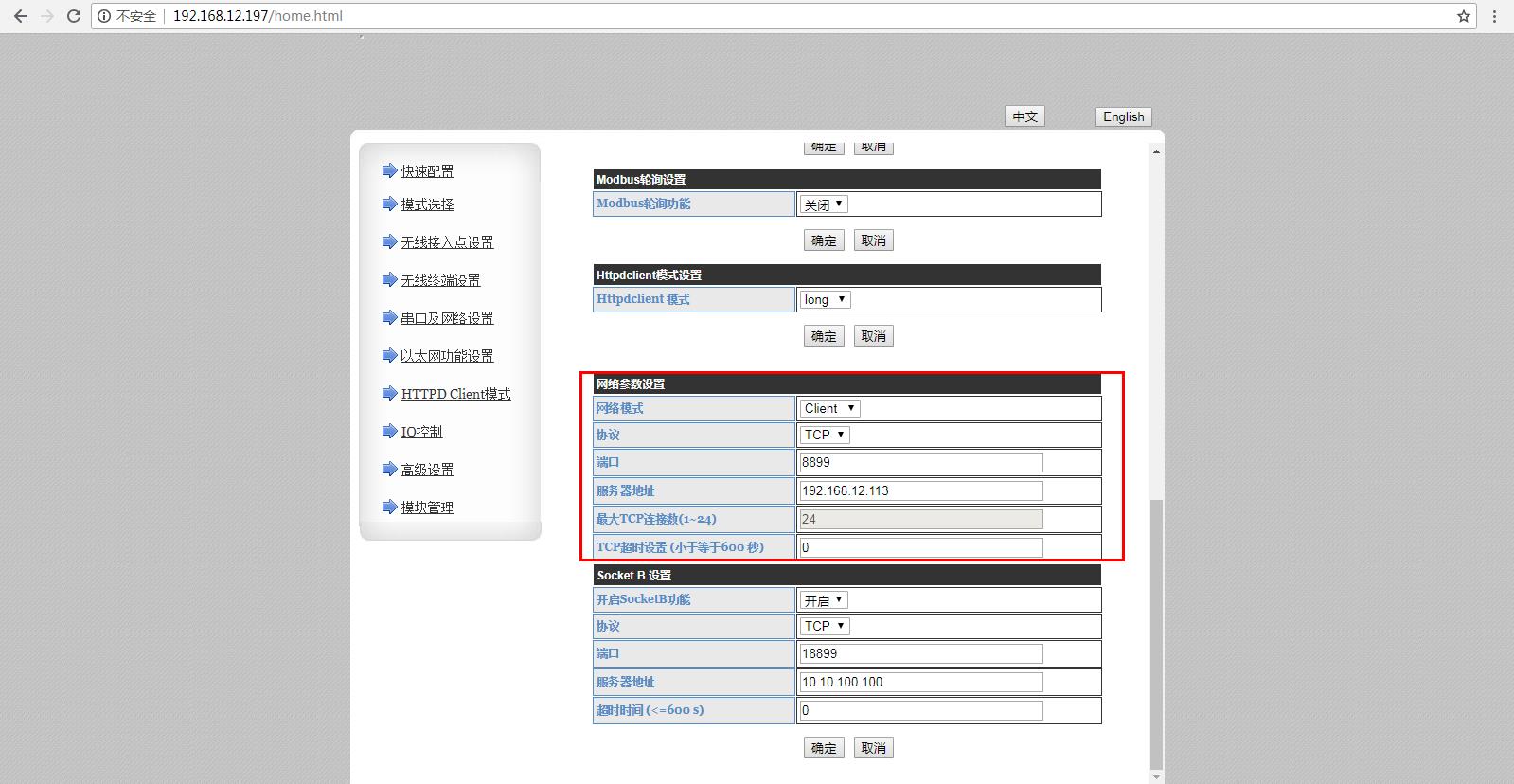Click the browser reload icon
Viewport: 1514px width, 784px height.
click(73, 16)
